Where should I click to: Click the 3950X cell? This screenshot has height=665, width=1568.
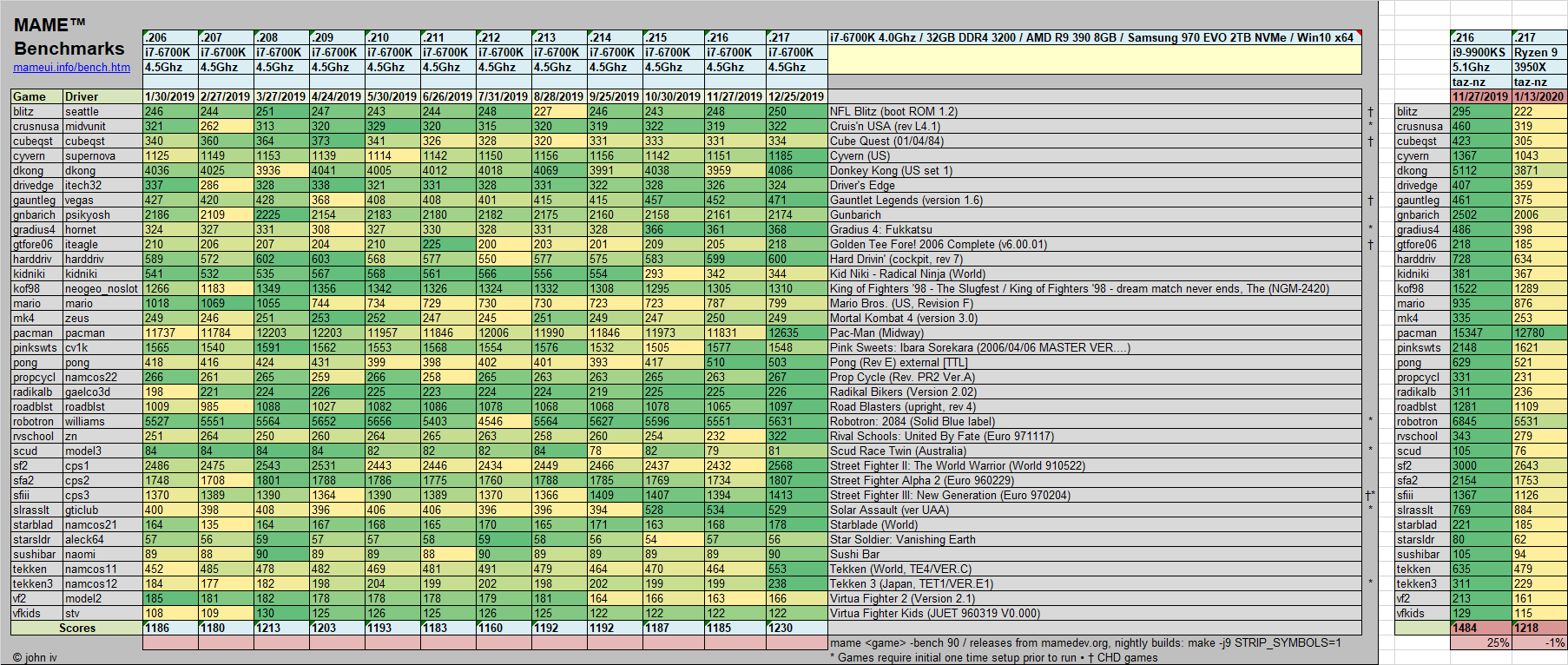point(1539,67)
